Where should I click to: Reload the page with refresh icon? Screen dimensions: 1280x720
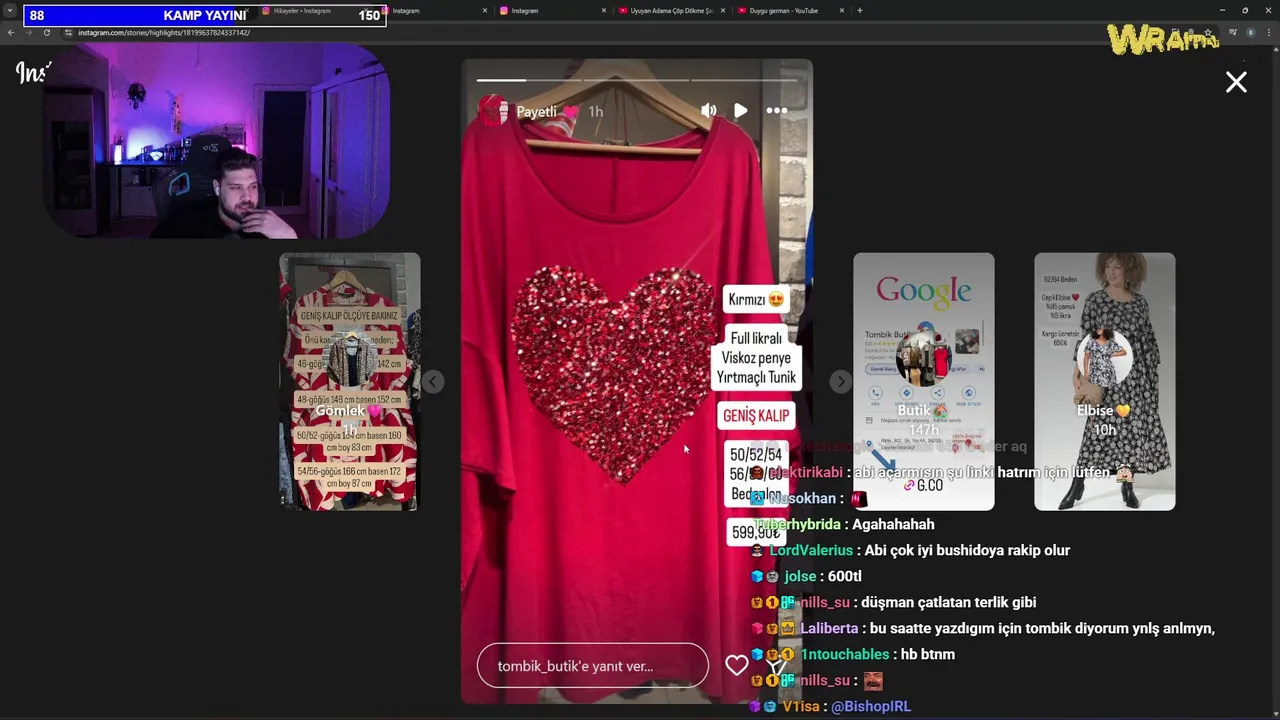click(x=46, y=33)
